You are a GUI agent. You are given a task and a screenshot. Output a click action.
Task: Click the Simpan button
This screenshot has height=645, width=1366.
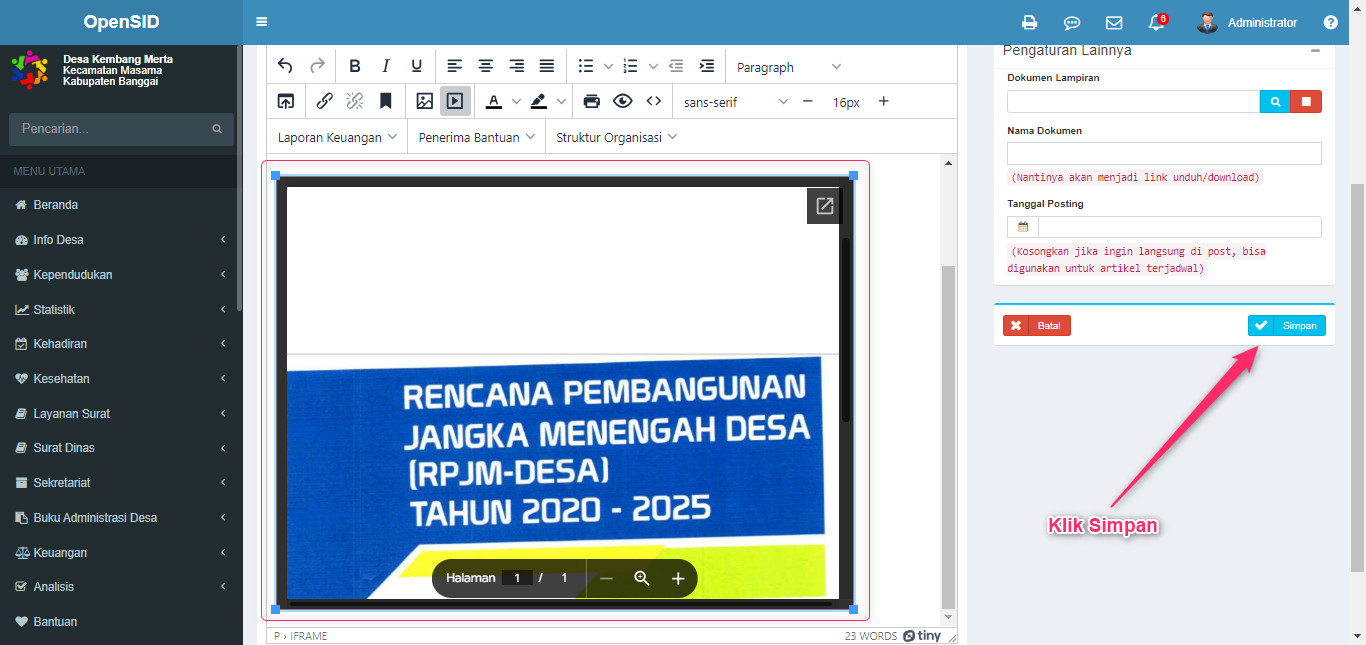1287,325
